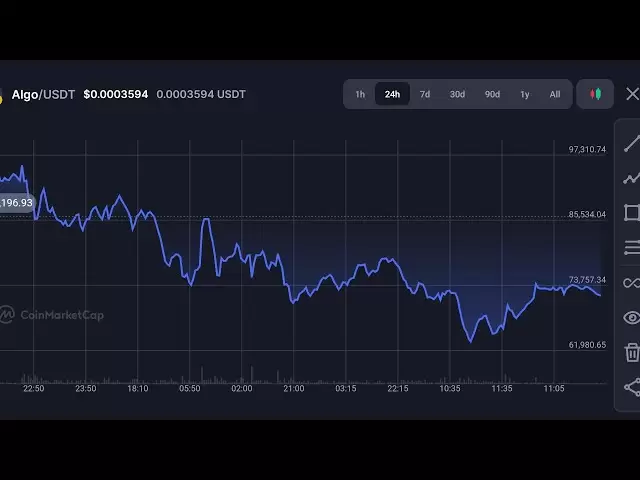Select the rectangle shape tool
Image resolution: width=640 pixels, height=480 pixels.
click(x=631, y=213)
